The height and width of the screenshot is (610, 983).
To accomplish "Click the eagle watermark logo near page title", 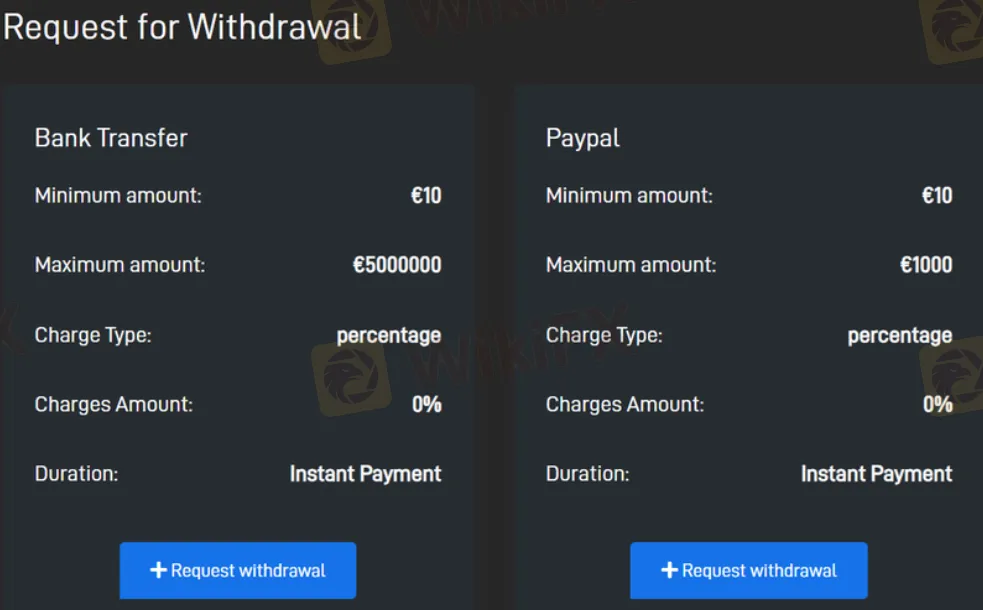I will (x=351, y=29).
